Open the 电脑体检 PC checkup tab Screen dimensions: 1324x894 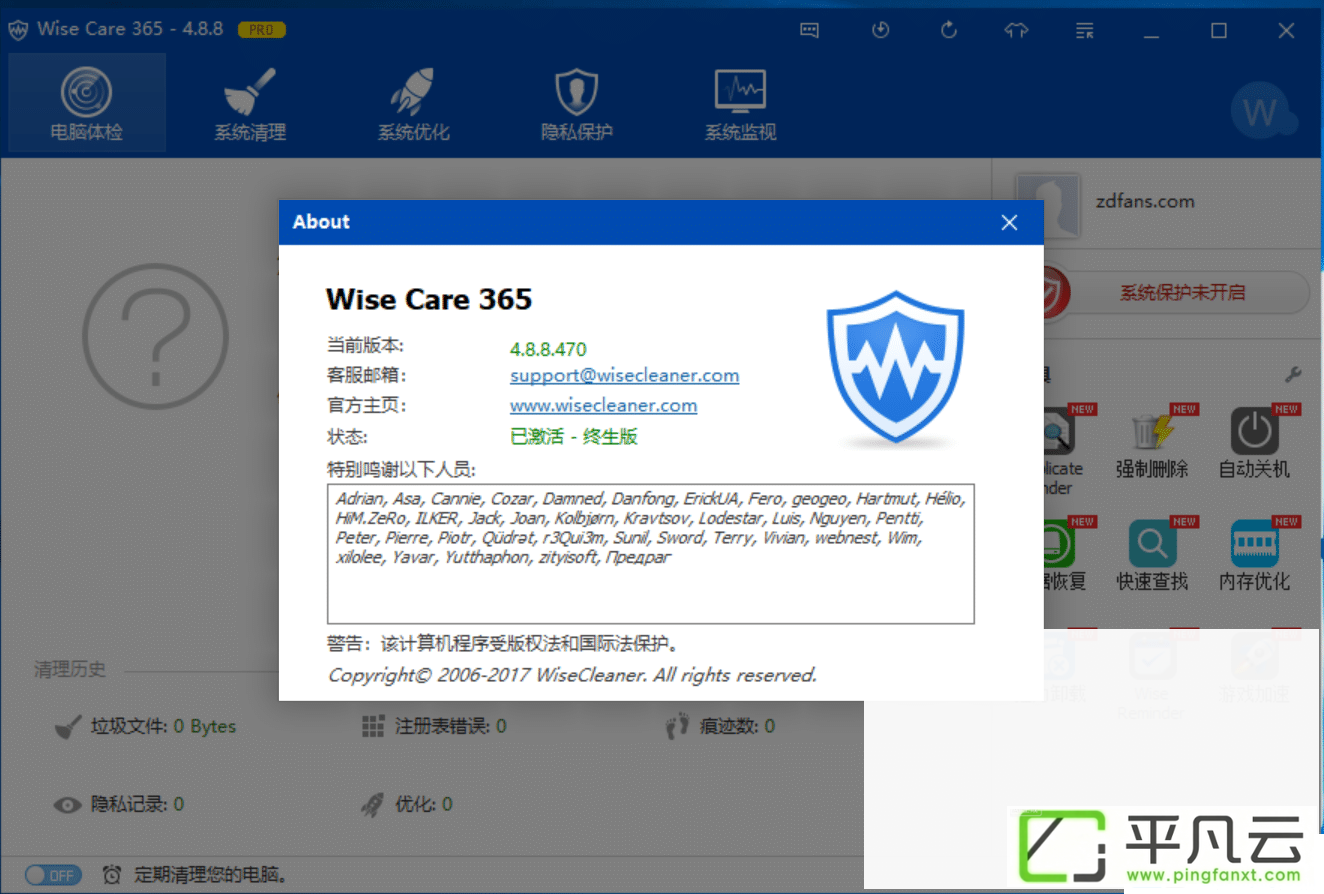87,102
